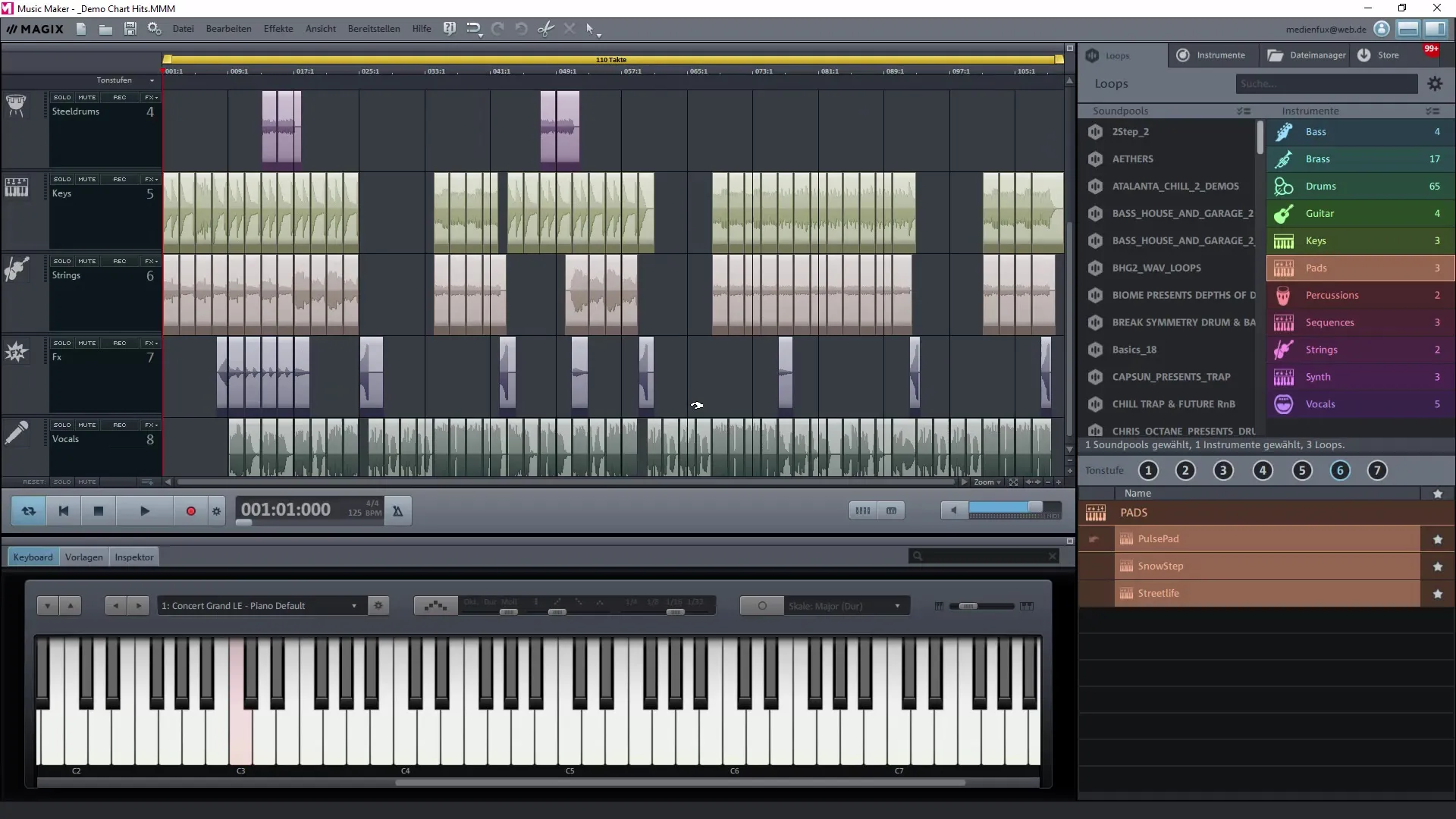Click the Vocals instrument category icon
The image size is (1456, 819).
click(1283, 404)
